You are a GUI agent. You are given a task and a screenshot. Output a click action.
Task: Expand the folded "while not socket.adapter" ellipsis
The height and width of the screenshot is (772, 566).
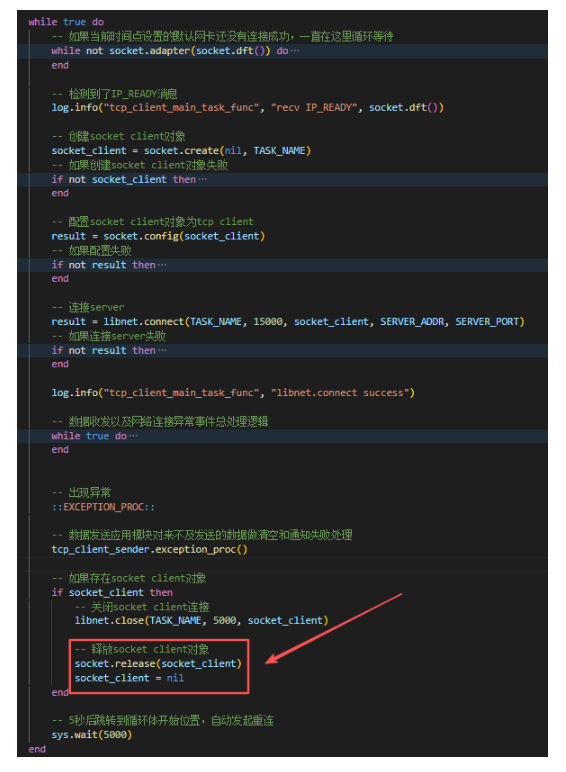[x=295, y=51]
